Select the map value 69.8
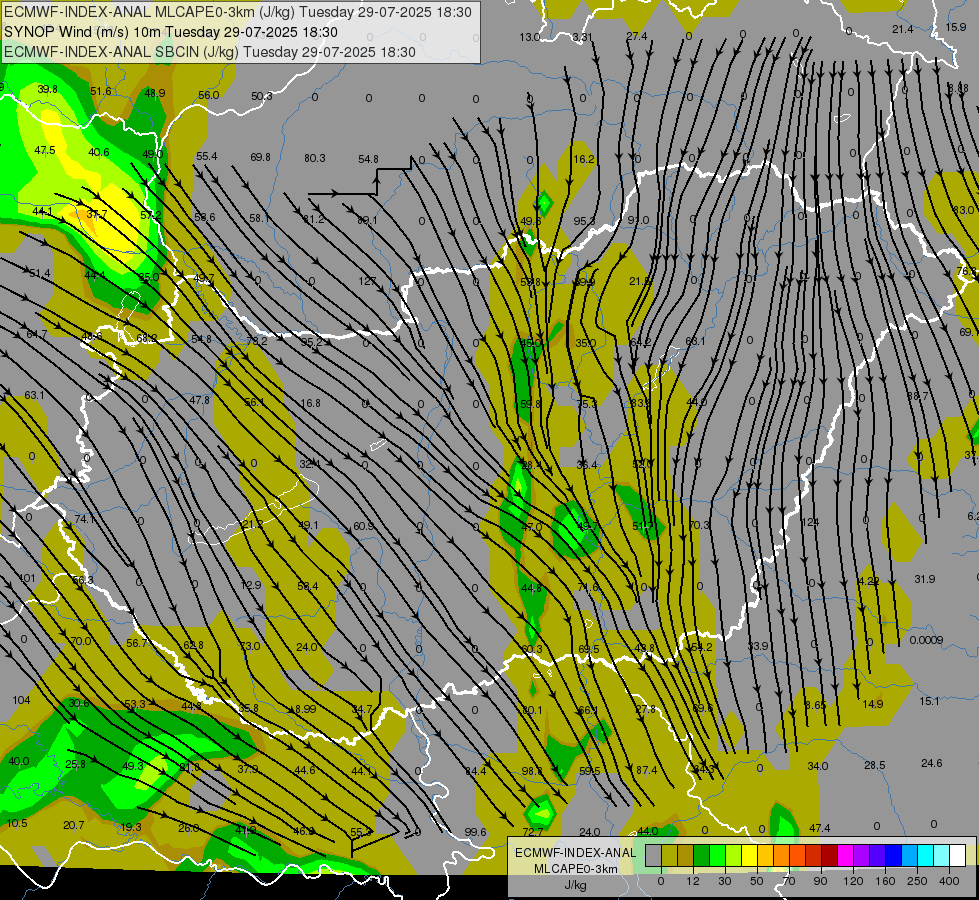 pos(260,157)
